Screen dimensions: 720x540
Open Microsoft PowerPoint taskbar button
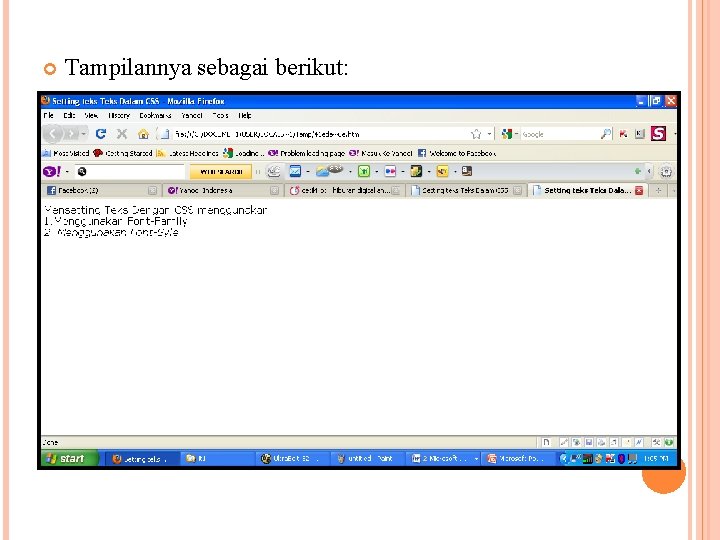518,459
